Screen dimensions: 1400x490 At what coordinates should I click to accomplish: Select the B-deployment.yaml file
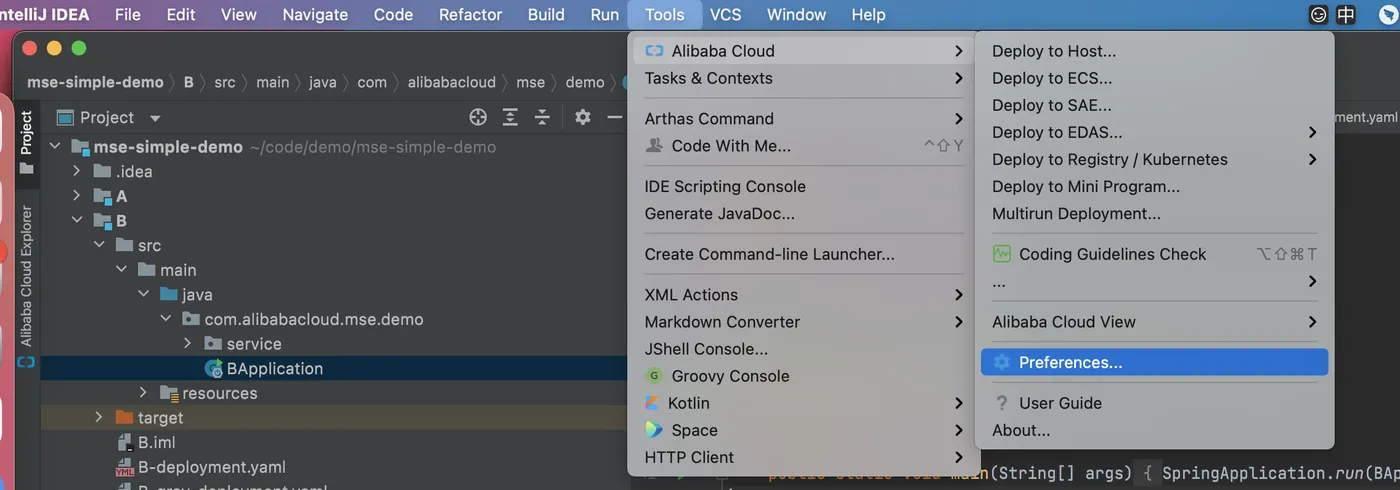click(x=211, y=467)
